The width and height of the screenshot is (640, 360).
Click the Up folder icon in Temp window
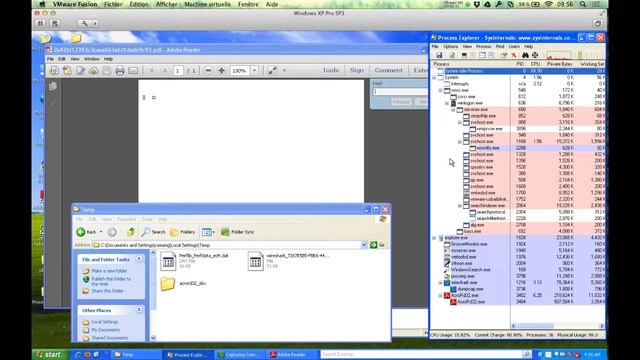tap(131, 232)
